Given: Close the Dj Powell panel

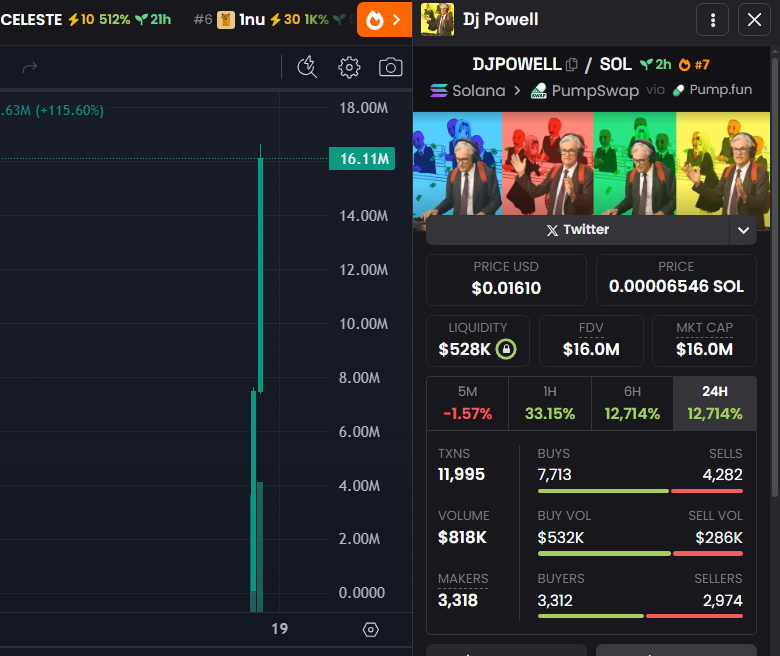Looking at the screenshot, I should 754,20.
